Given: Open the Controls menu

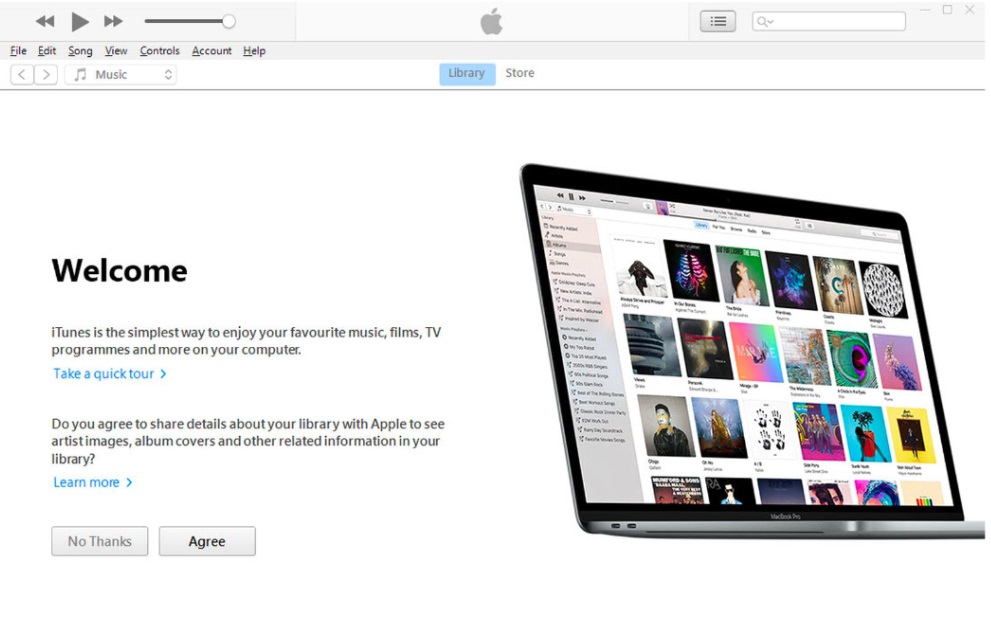Looking at the screenshot, I should [159, 51].
